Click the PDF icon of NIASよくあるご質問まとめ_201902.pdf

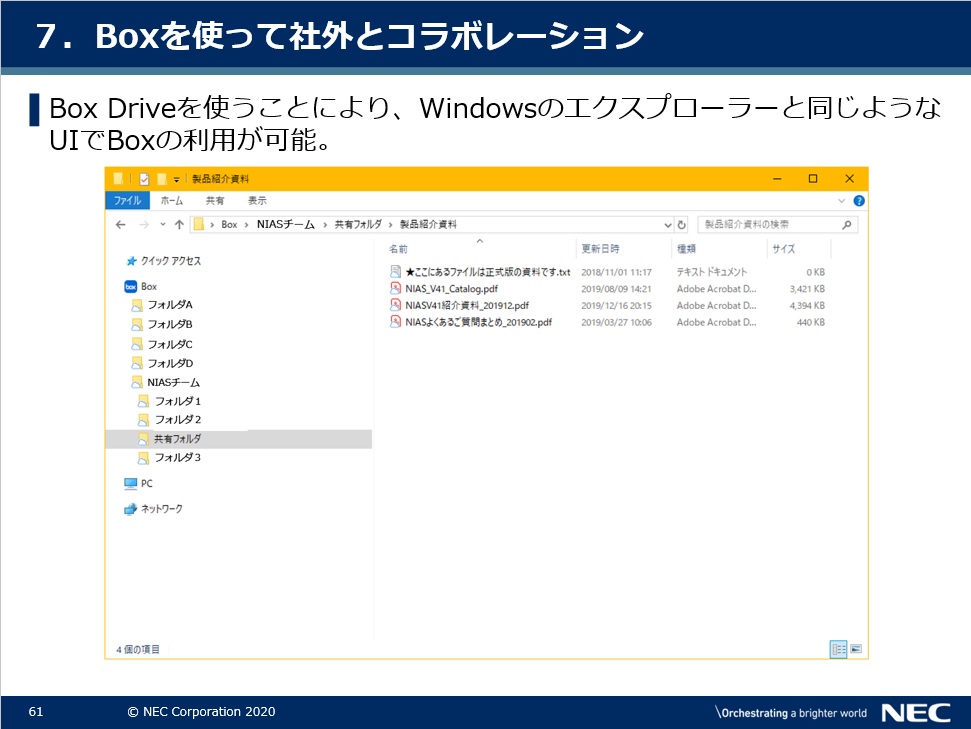(395, 321)
